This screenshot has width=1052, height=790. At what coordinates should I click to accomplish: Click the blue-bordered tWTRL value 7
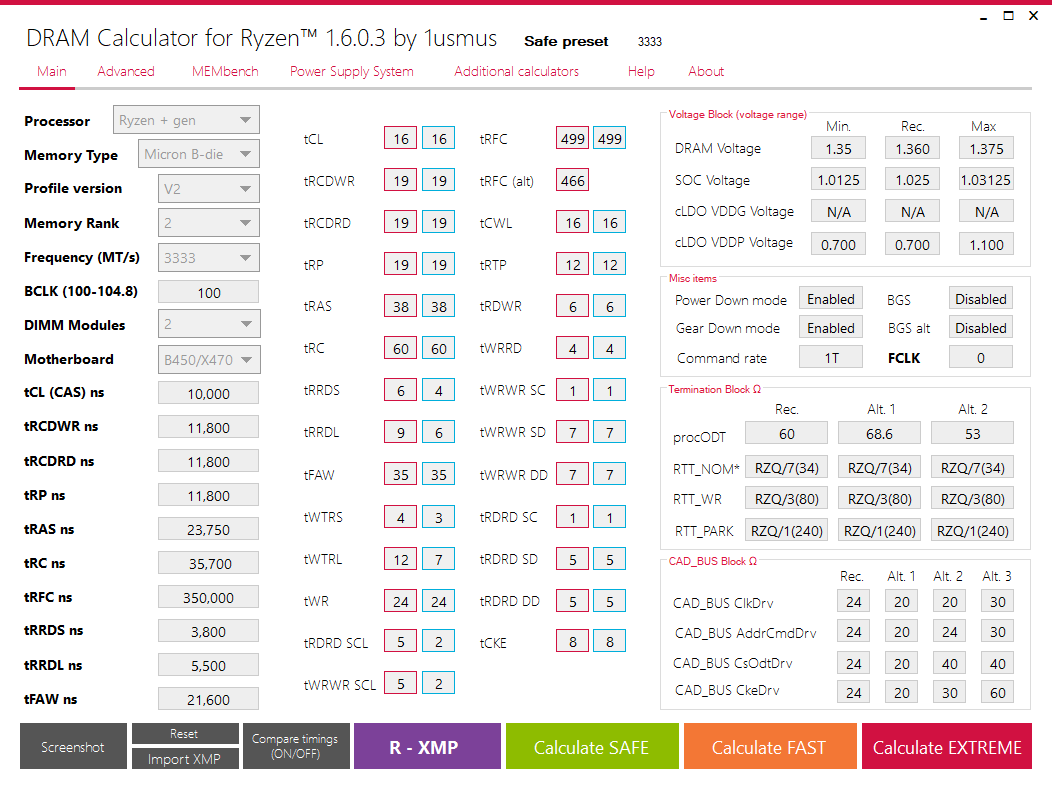point(439,559)
